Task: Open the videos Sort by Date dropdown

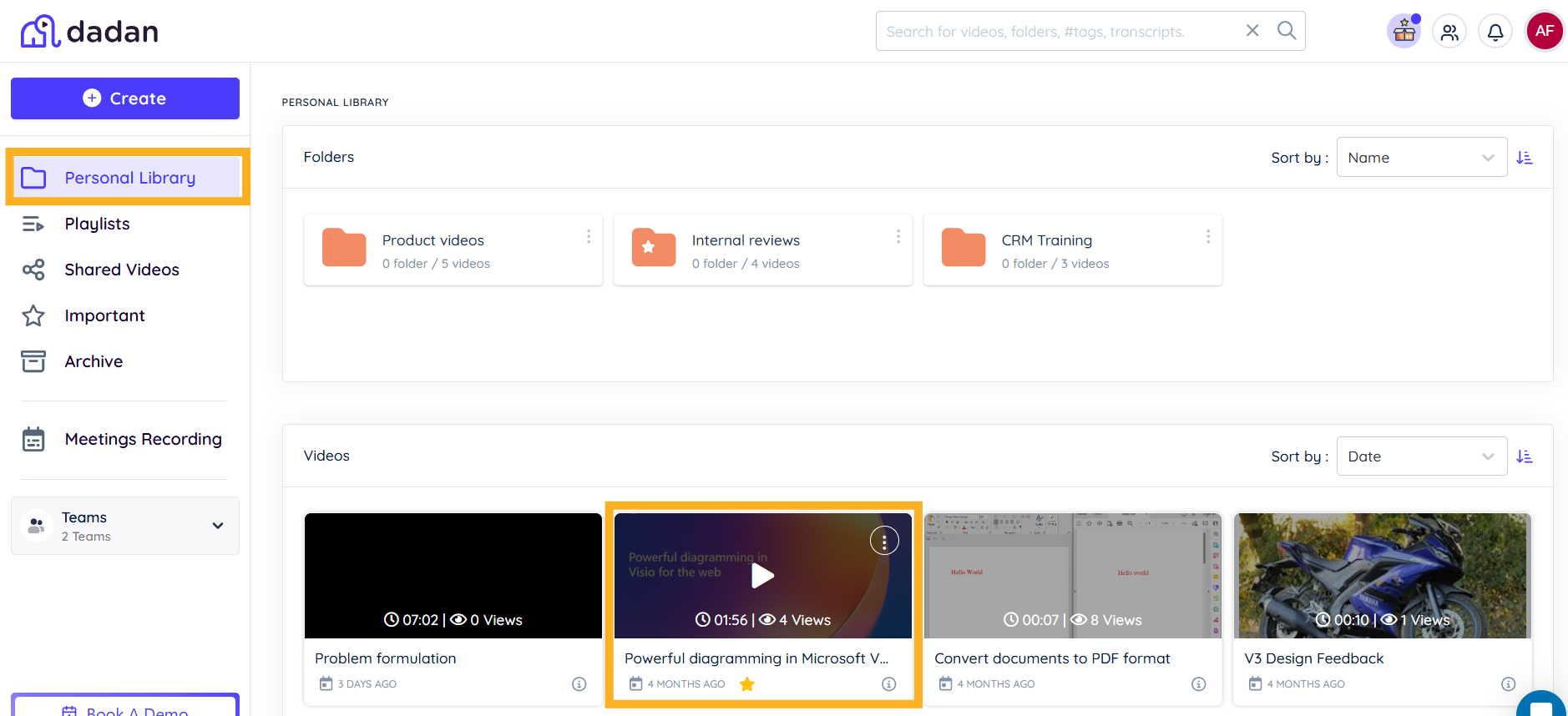Action: 1422,456
